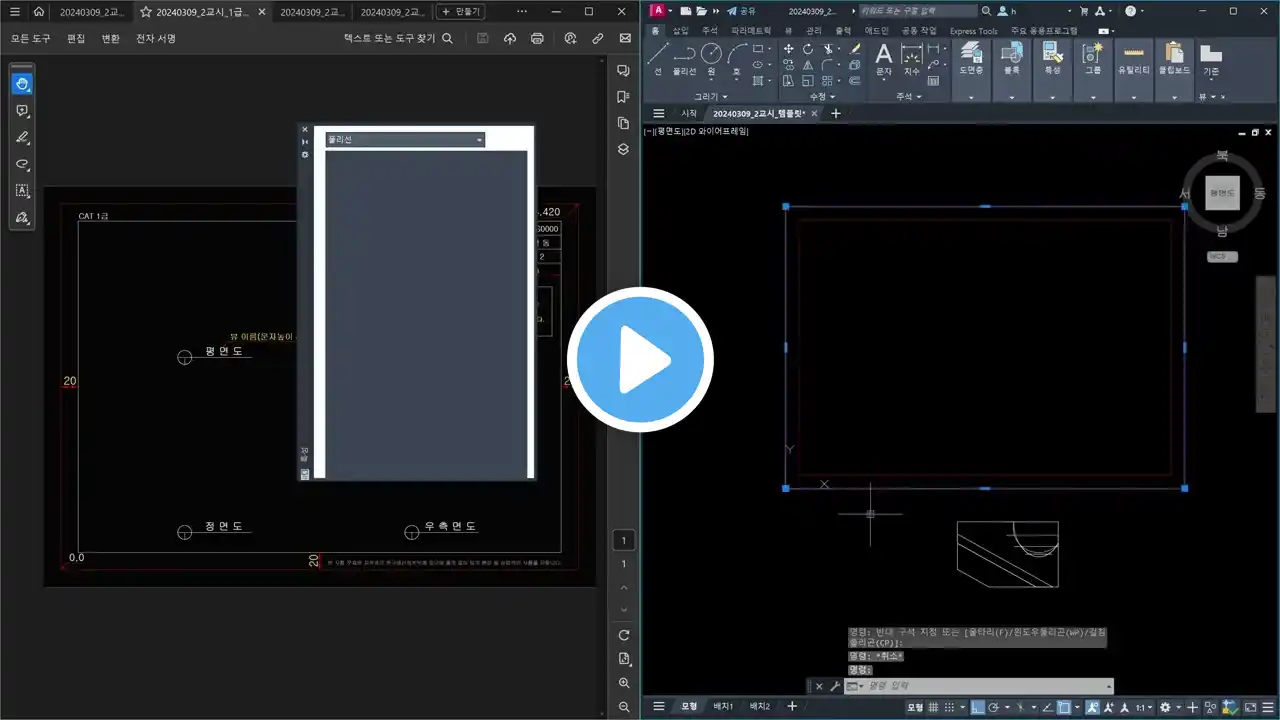Viewport: 1280px width, 720px height.
Task: Click the 공유 share button in AutoCAD
Action: [x=741, y=11]
